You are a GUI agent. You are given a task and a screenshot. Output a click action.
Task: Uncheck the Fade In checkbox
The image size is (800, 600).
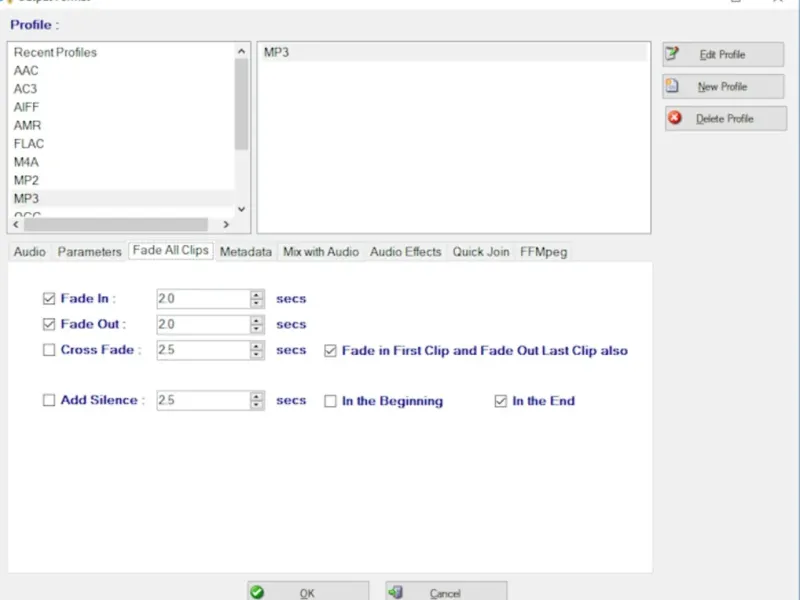point(49,298)
